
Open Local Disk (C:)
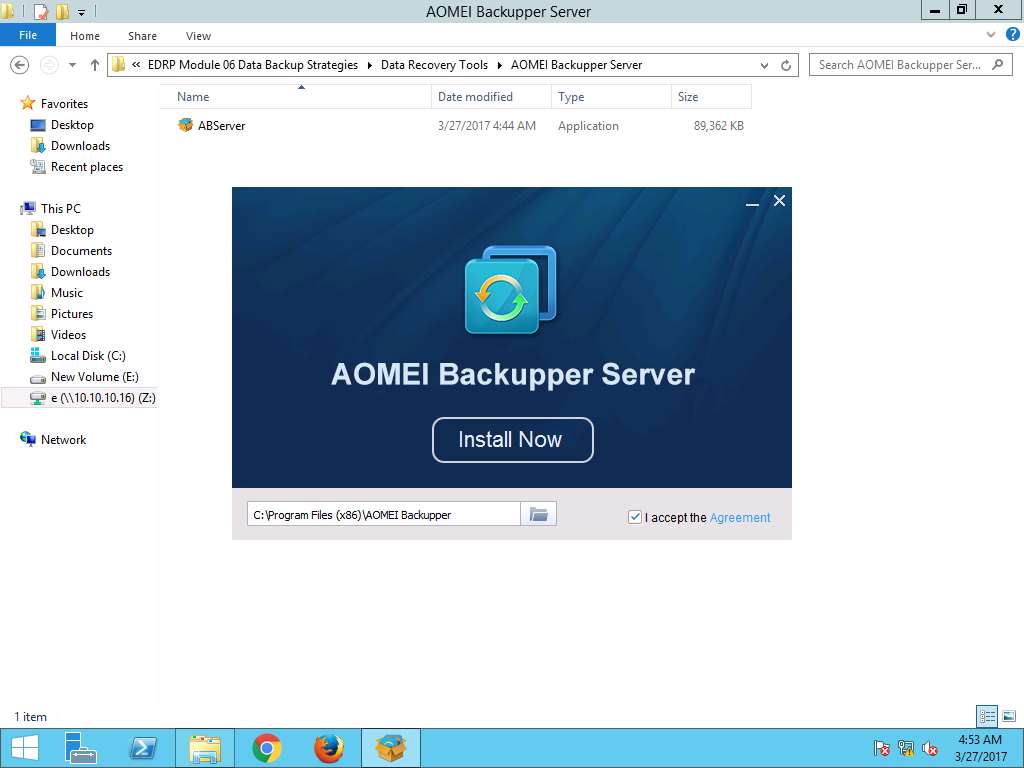tap(88, 356)
